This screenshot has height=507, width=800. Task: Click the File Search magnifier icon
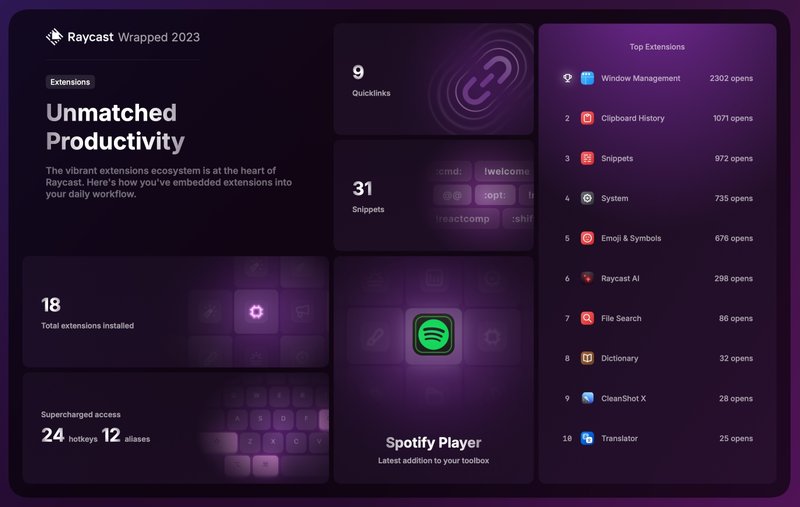click(x=587, y=318)
